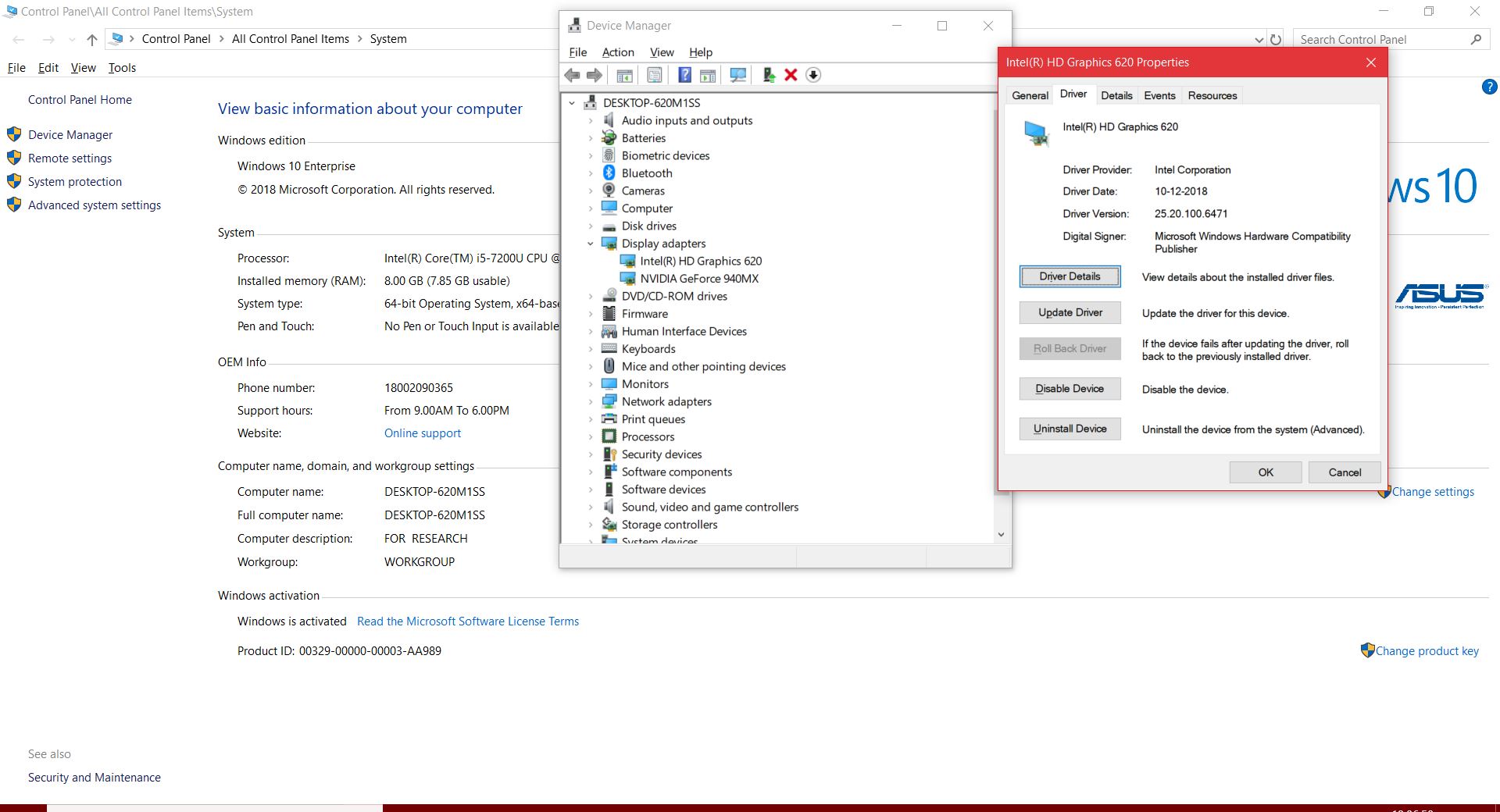Click the Bluetooth category icon
This screenshot has width=1500, height=812.
609,173
